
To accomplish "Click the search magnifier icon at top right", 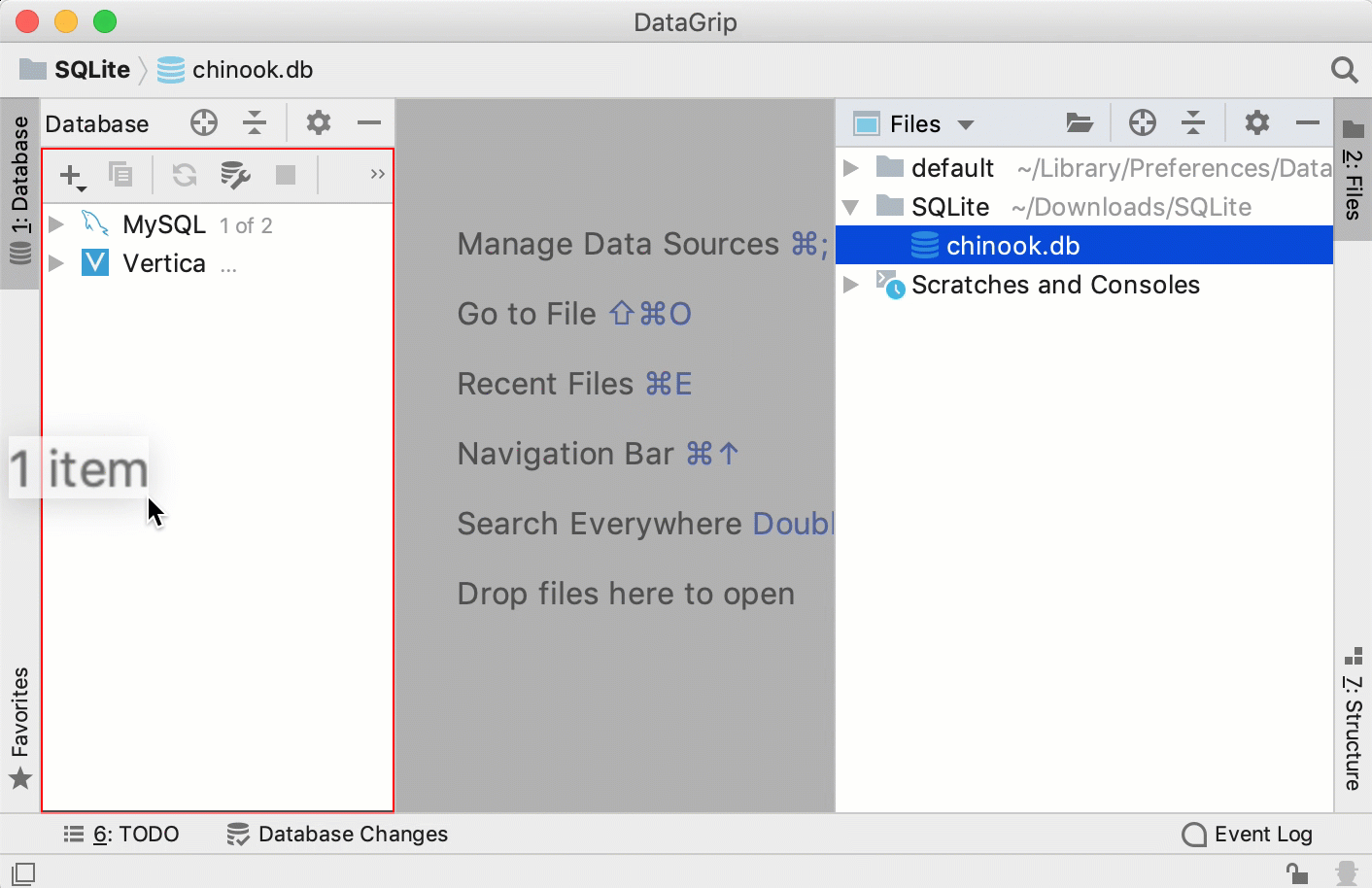I will click(1344, 70).
